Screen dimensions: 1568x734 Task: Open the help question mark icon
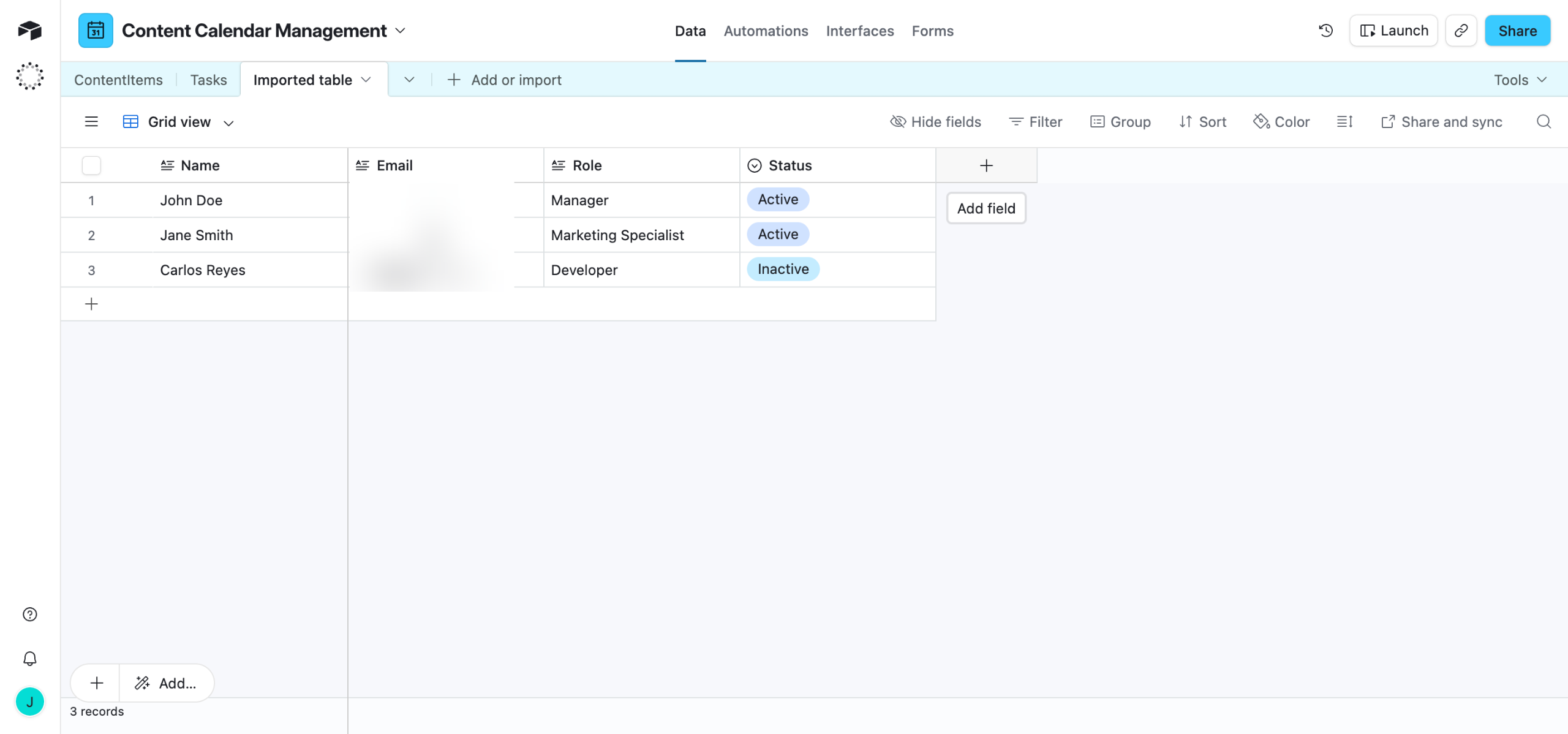[x=29, y=615]
